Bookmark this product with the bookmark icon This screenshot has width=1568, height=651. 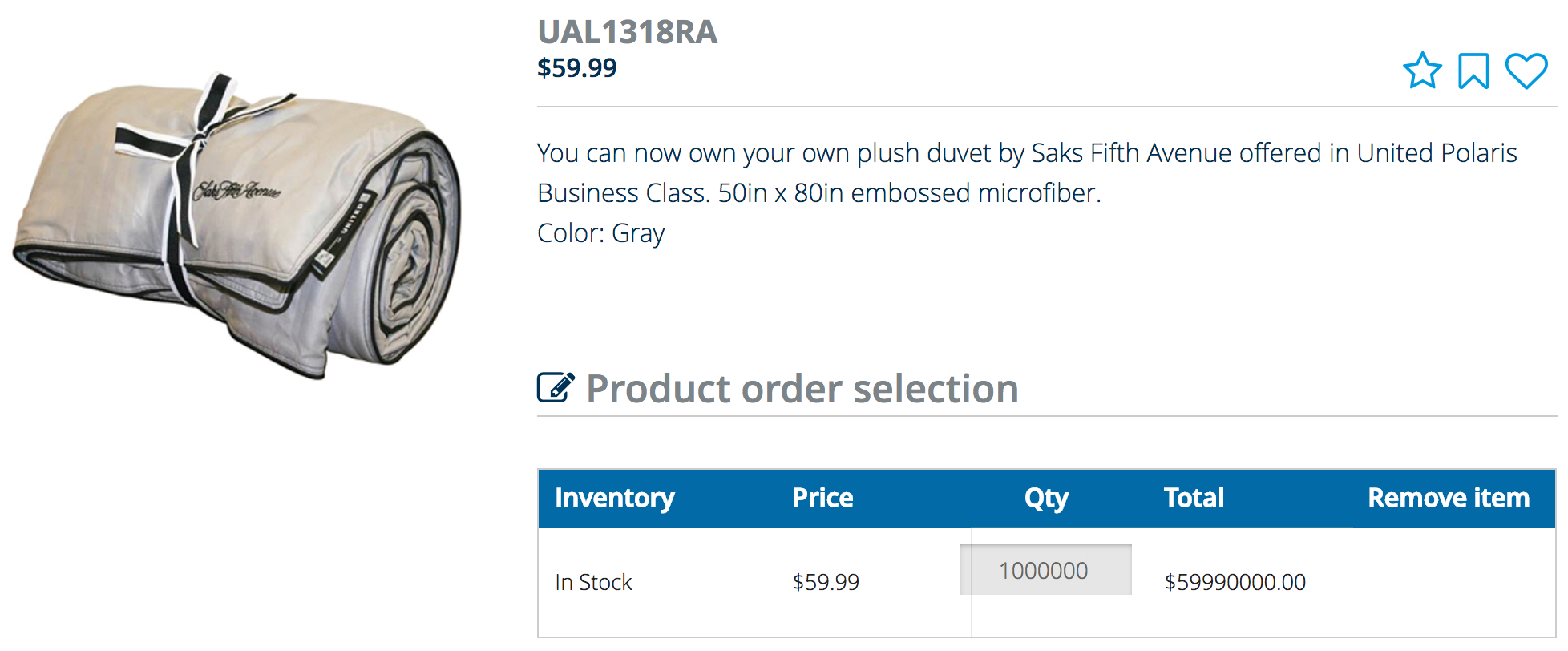(1473, 71)
